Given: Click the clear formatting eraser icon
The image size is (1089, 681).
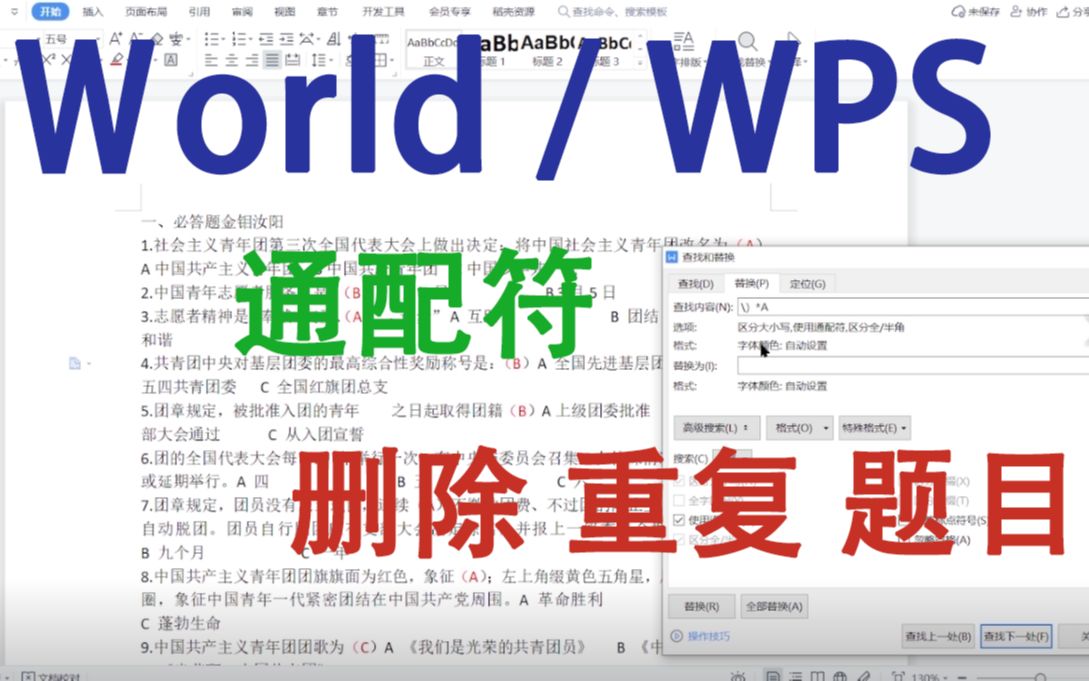Looking at the screenshot, I should 157,40.
